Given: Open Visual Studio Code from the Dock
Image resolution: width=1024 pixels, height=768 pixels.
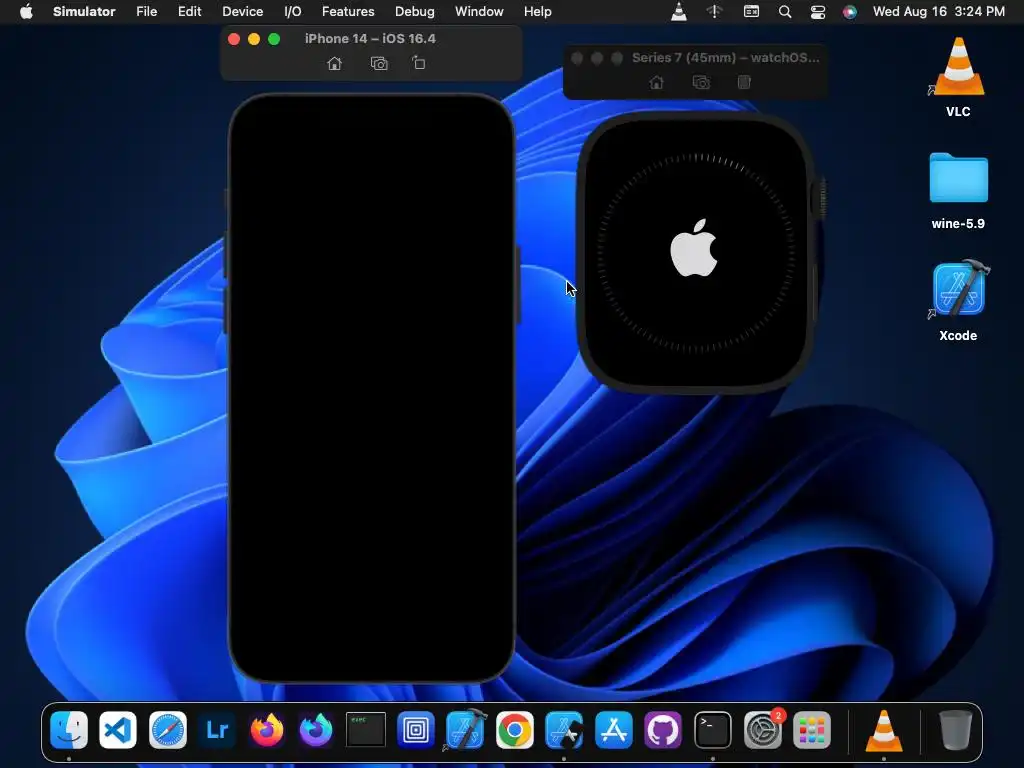Looking at the screenshot, I should coord(118,729).
